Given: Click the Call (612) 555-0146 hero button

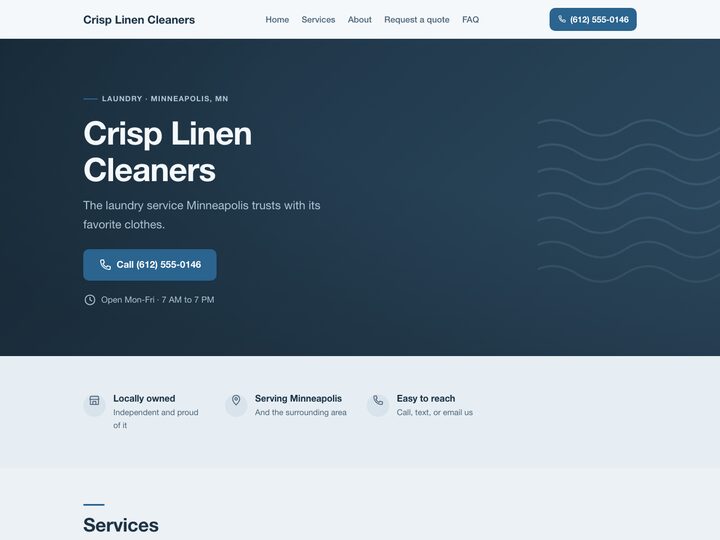Looking at the screenshot, I should coord(150,265).
